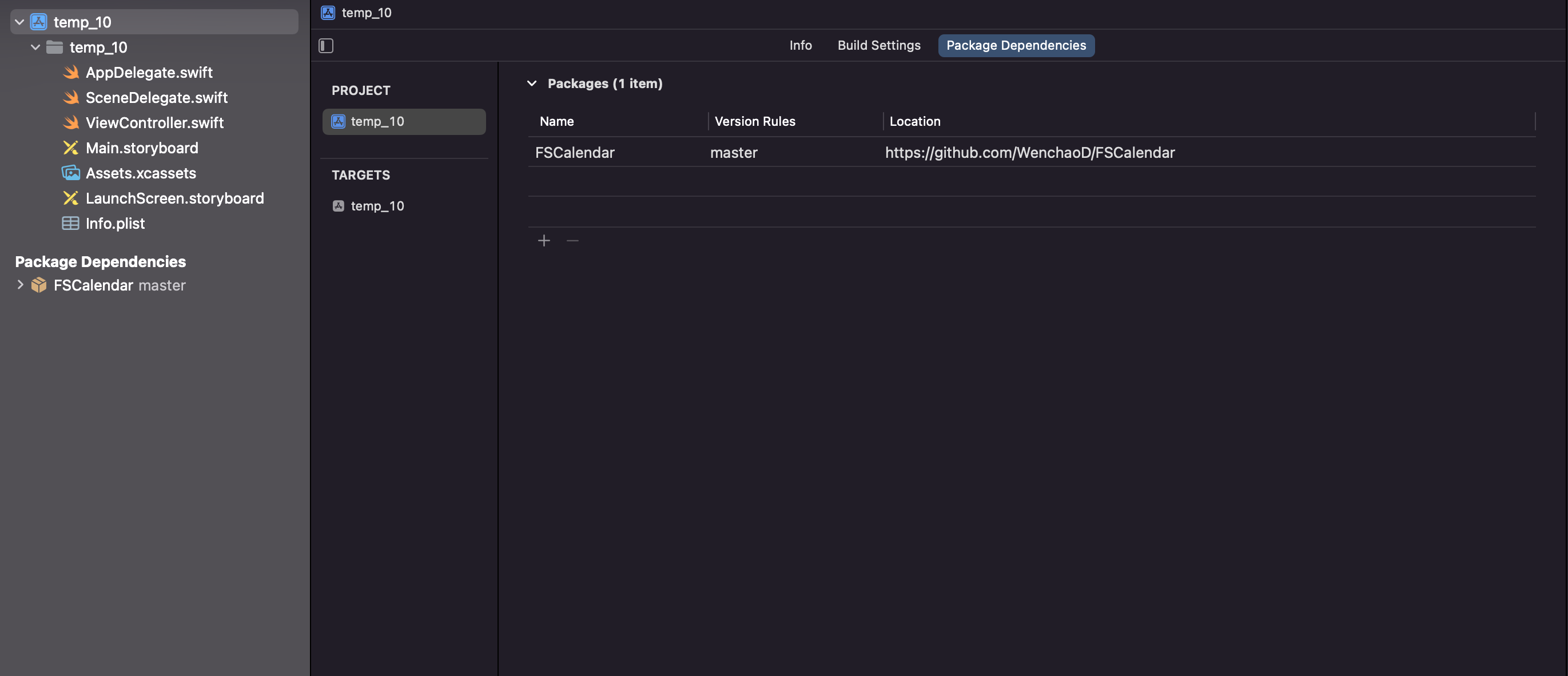Remove package with the minus button

click(573, 241)
